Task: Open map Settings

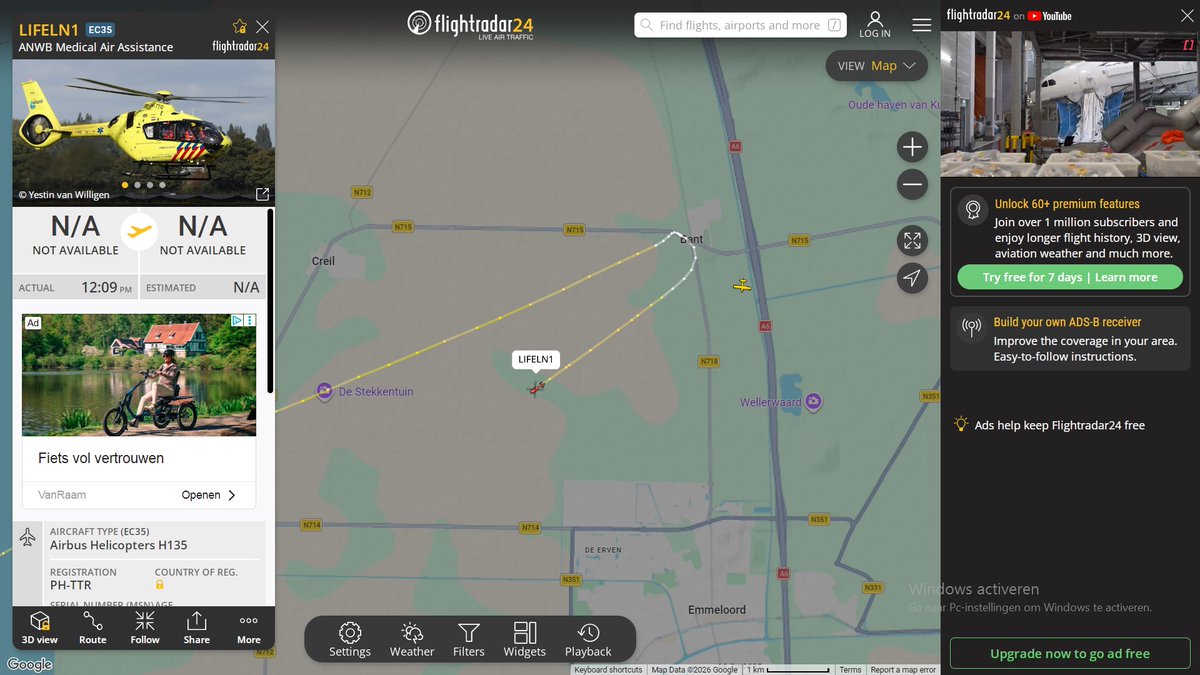Action: click(350, 640)
